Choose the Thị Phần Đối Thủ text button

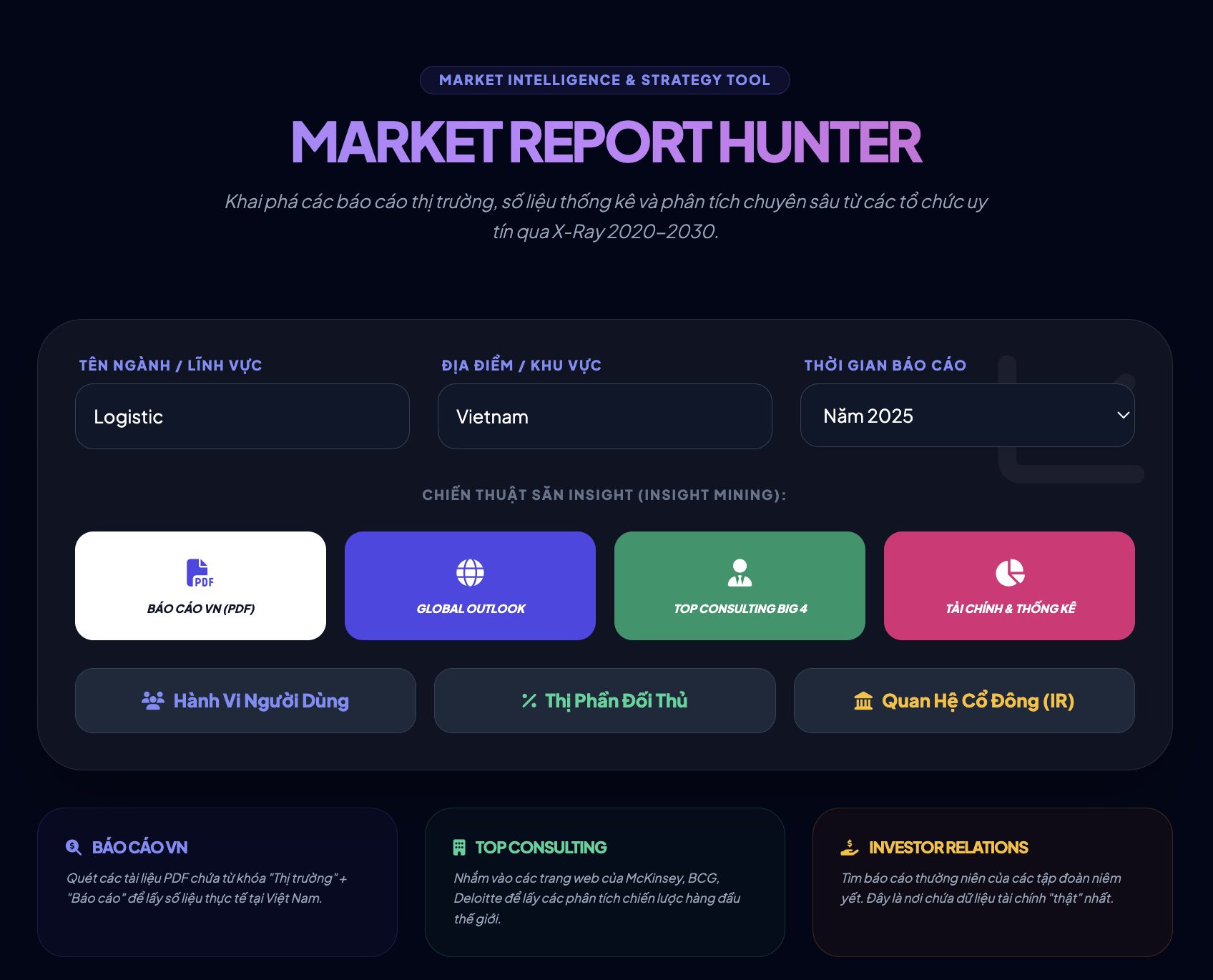616,701
